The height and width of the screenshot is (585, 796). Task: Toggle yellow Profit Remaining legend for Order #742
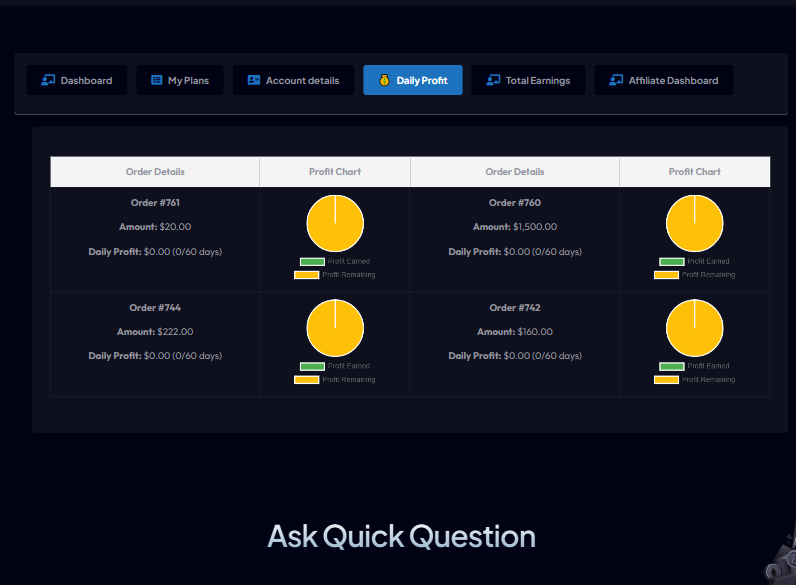666,380
